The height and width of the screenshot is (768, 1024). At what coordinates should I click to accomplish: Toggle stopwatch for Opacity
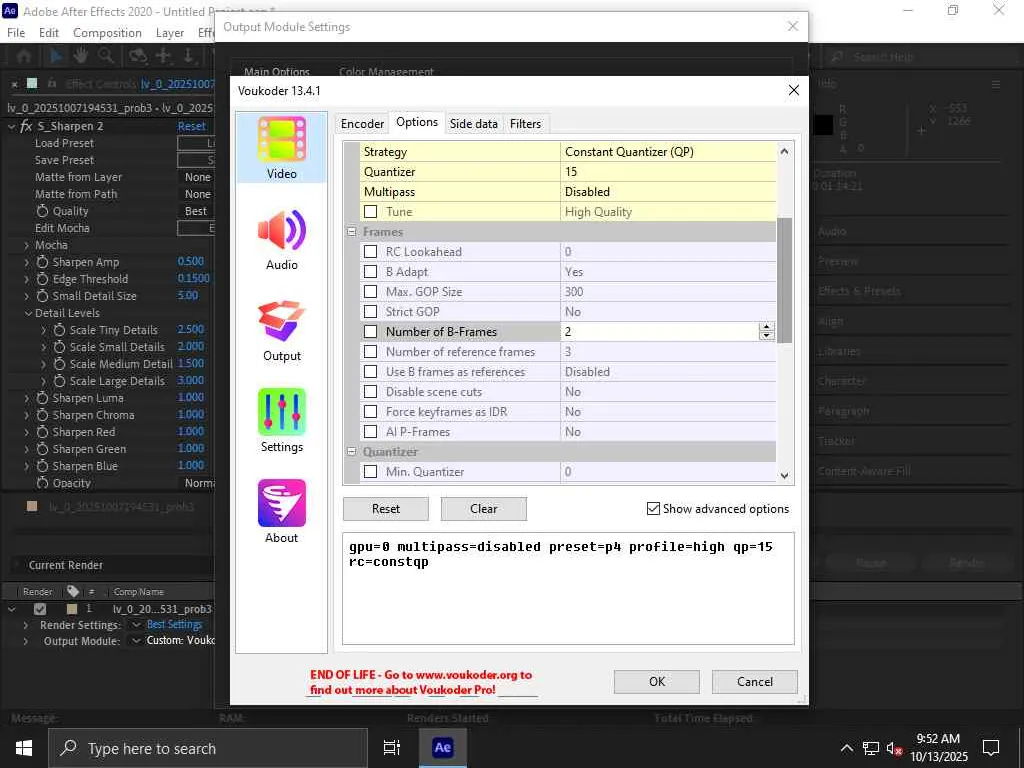[42, 483]
